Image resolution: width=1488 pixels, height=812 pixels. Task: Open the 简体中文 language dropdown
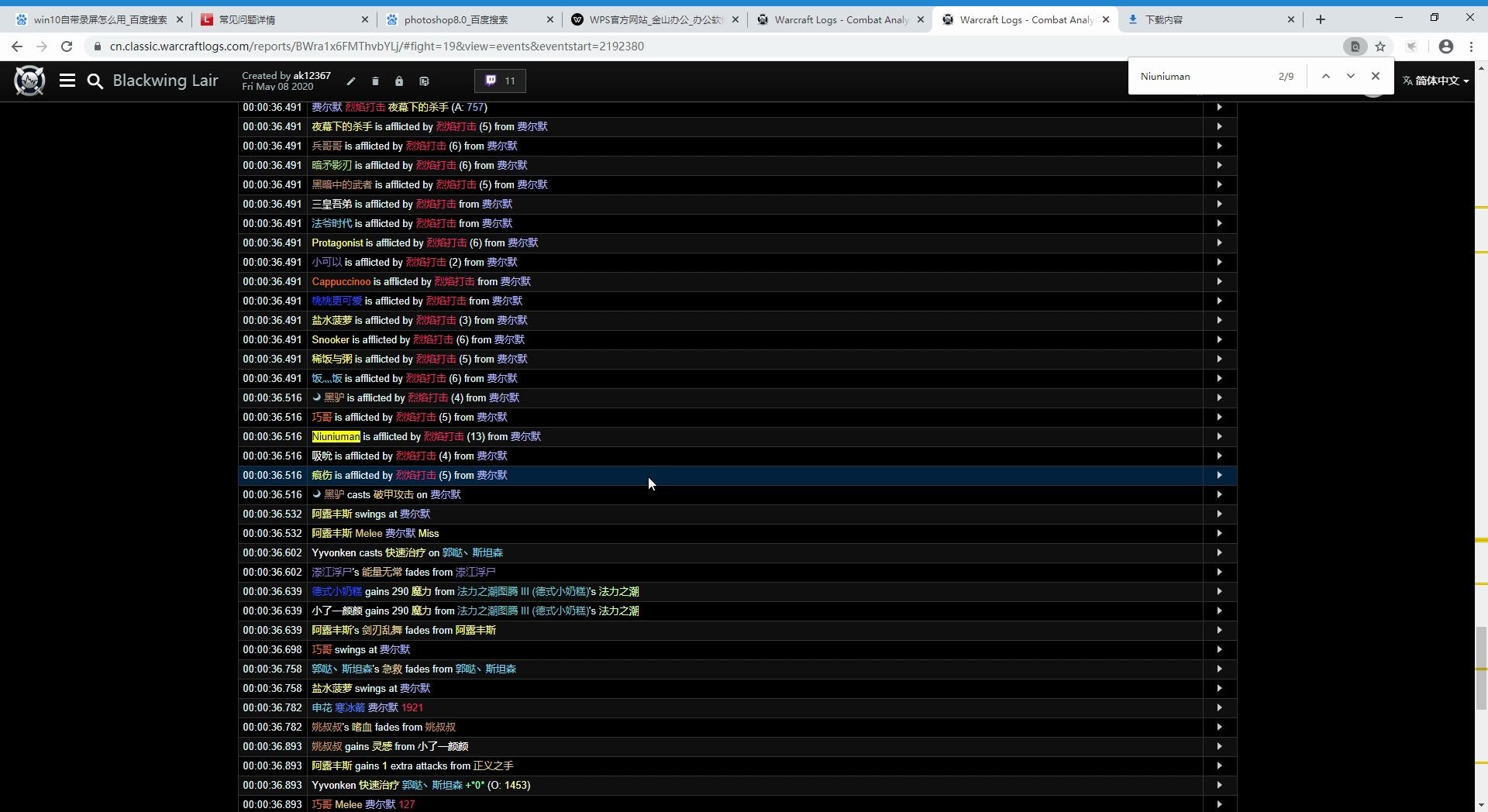1436,81
